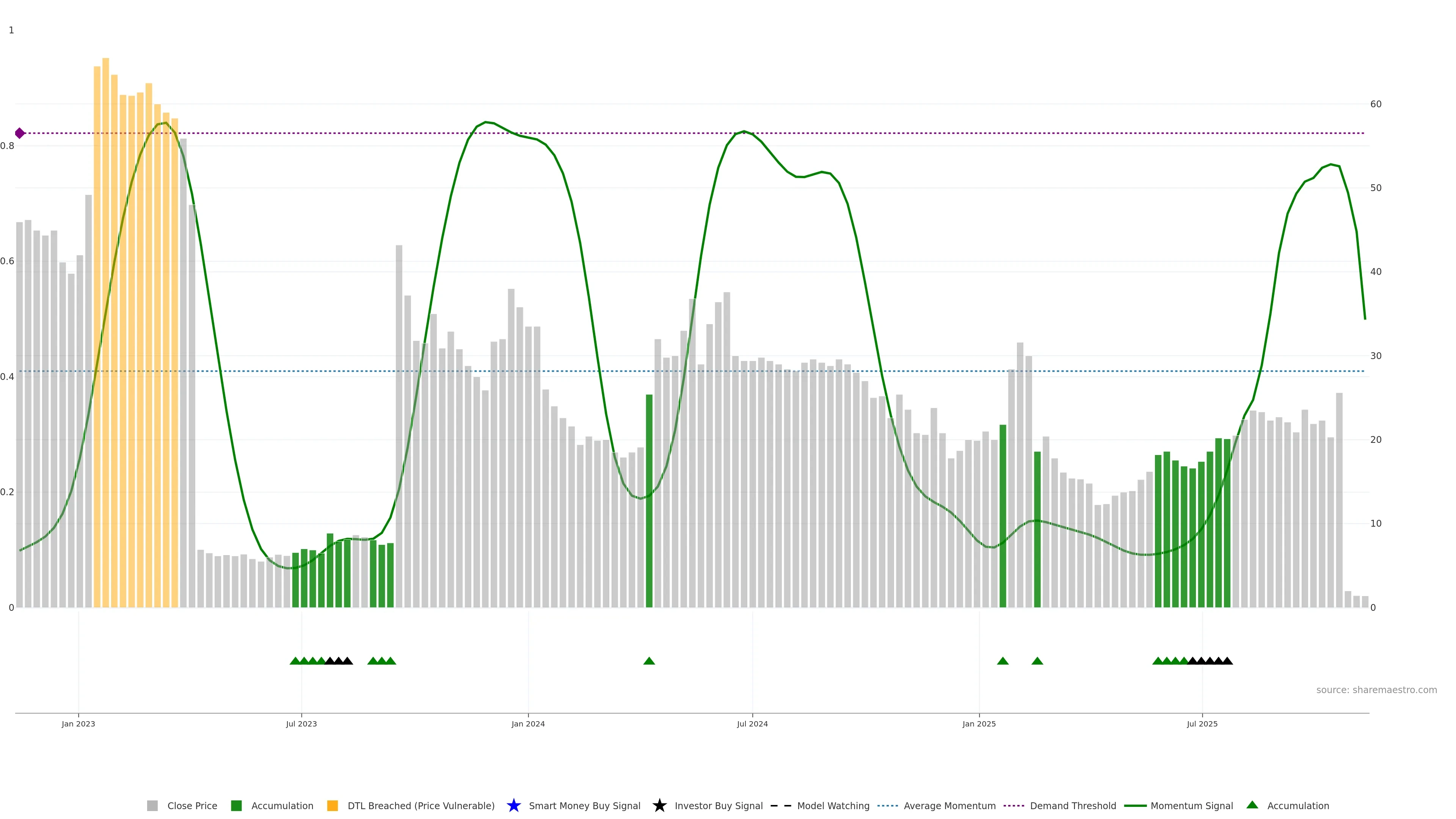The image size is (1456, 819).
Task: Click the Close Price legend swatch
Action: [152, 805]
